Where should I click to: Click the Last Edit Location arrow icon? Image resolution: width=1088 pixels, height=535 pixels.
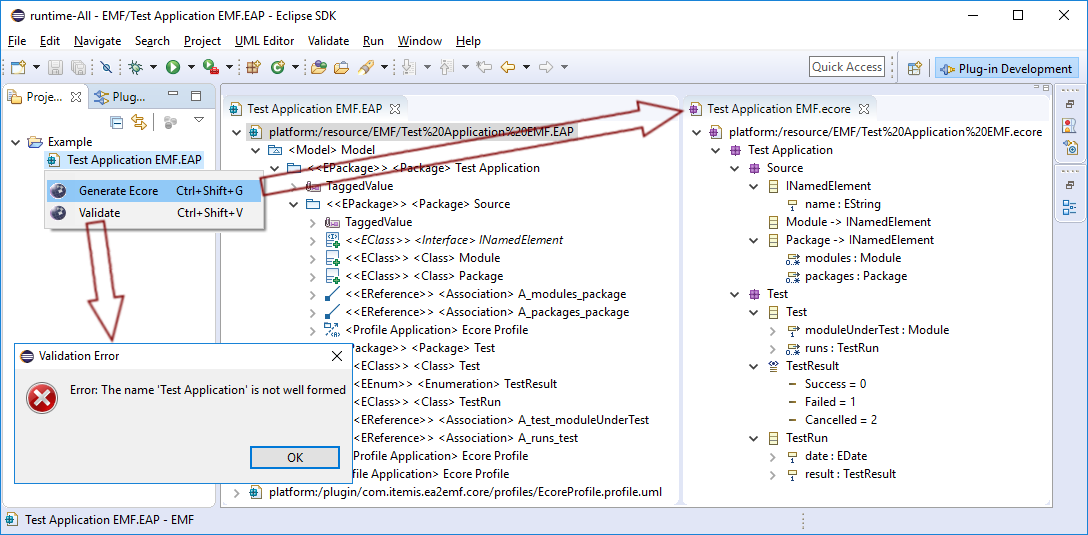click(484, 67)
